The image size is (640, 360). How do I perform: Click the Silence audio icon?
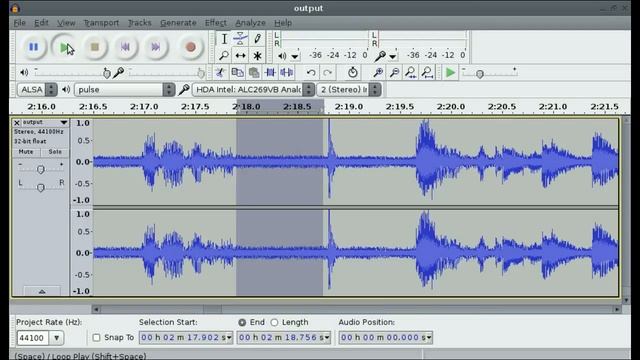click(x=287, y=73)
